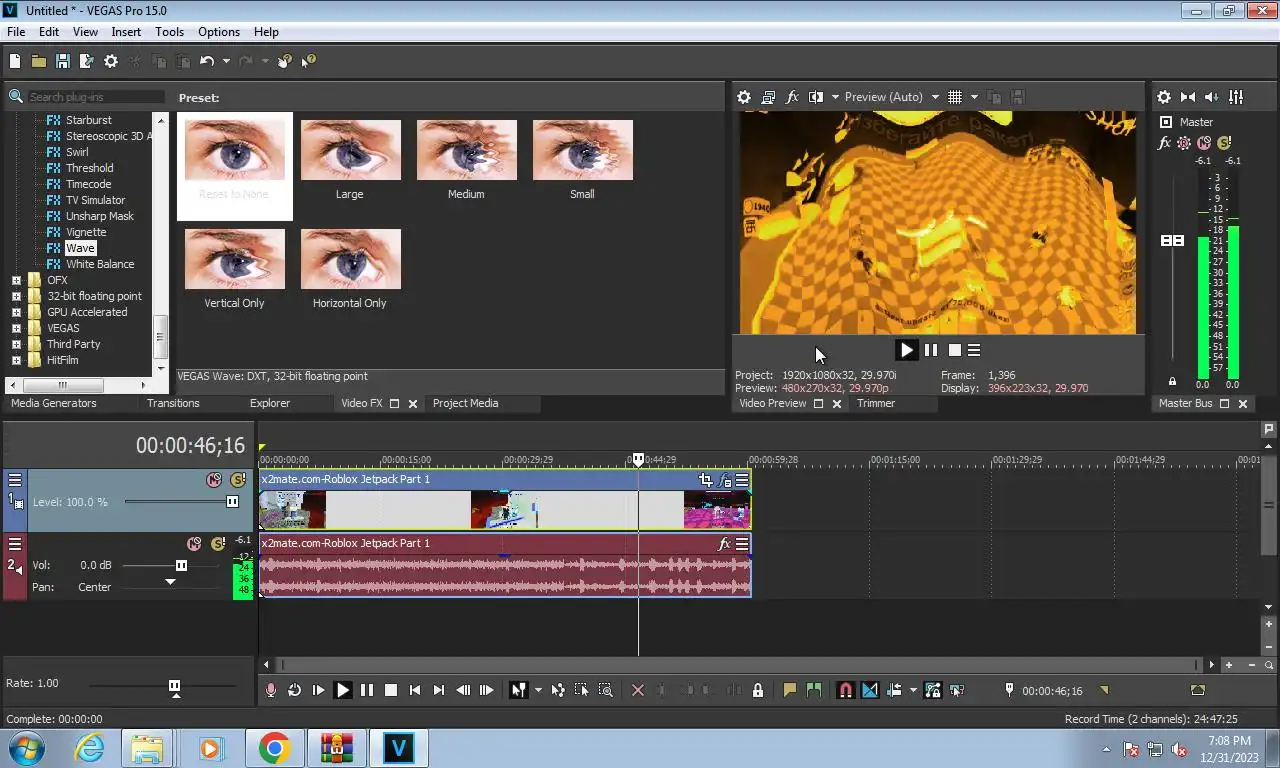Solo audio track 2
The image size is (1280, 768).
pos(218,544)
